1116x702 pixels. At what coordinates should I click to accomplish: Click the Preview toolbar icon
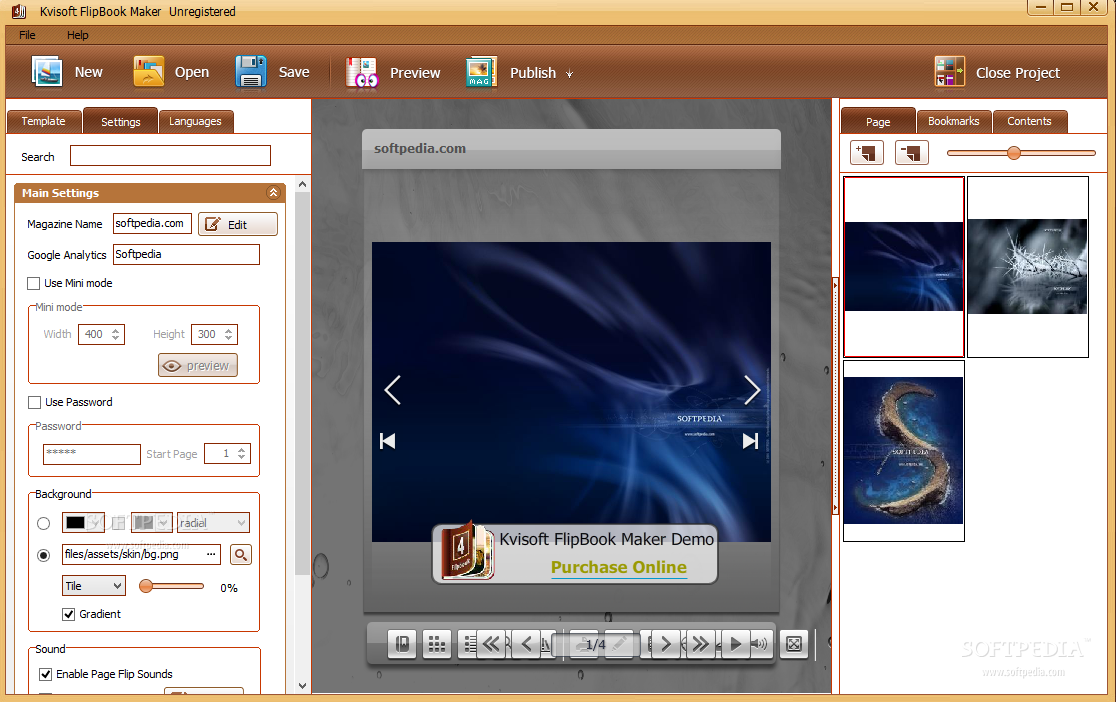[362, 73]
